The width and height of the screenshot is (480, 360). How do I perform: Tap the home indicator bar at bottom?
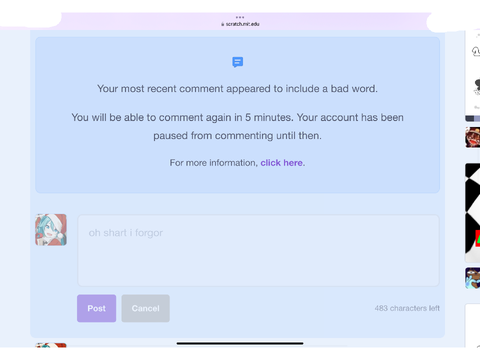pos(240,343)
